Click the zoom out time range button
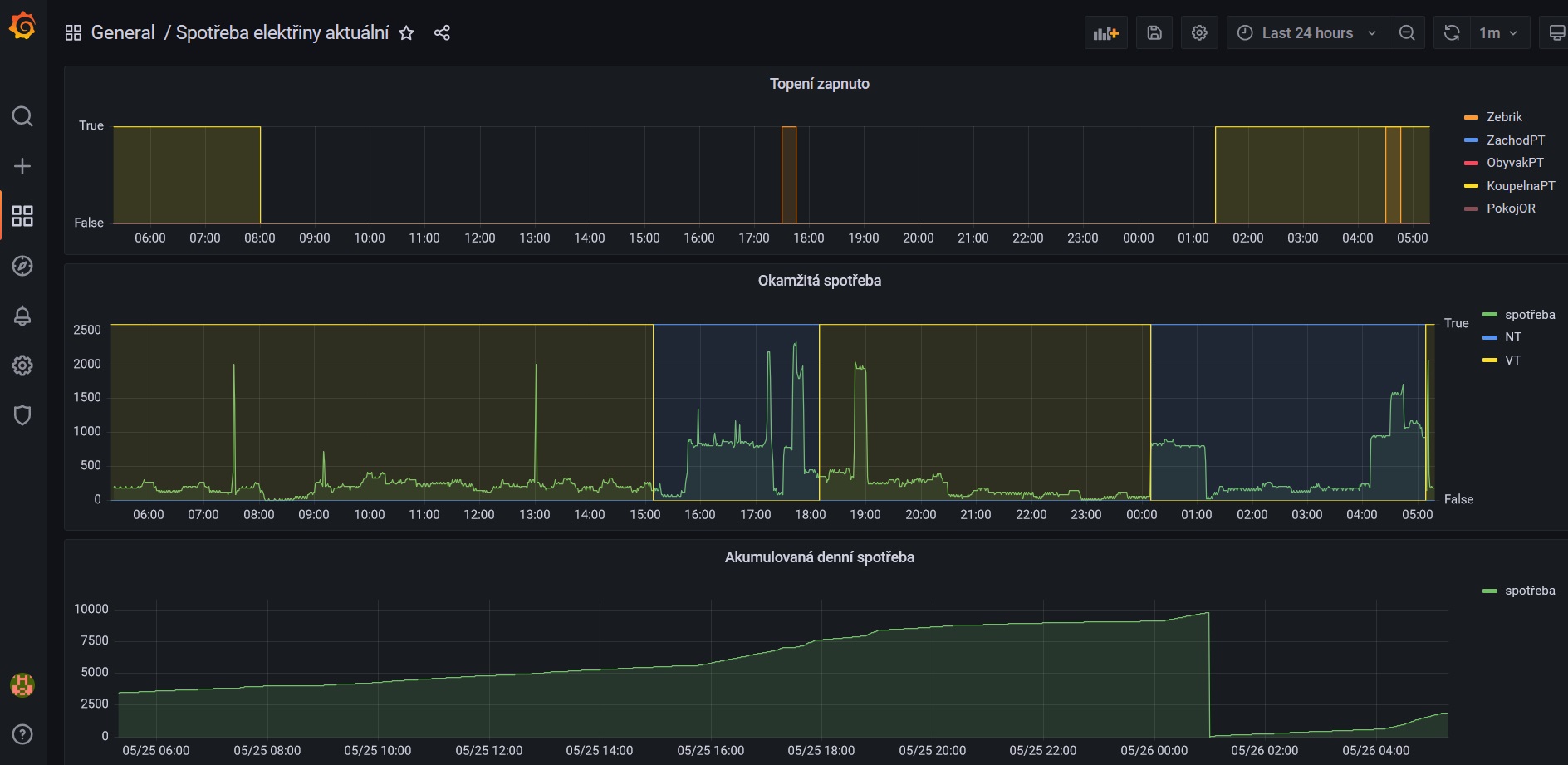Image resolution: width=1568 pixels, height=765 pixels. tap(1407, 33)
